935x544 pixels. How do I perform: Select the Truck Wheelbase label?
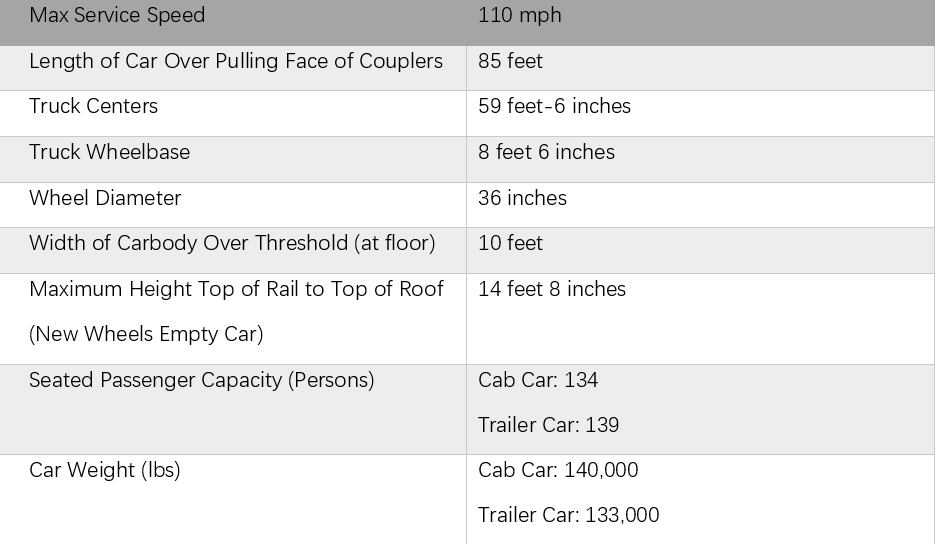point(109,152)
